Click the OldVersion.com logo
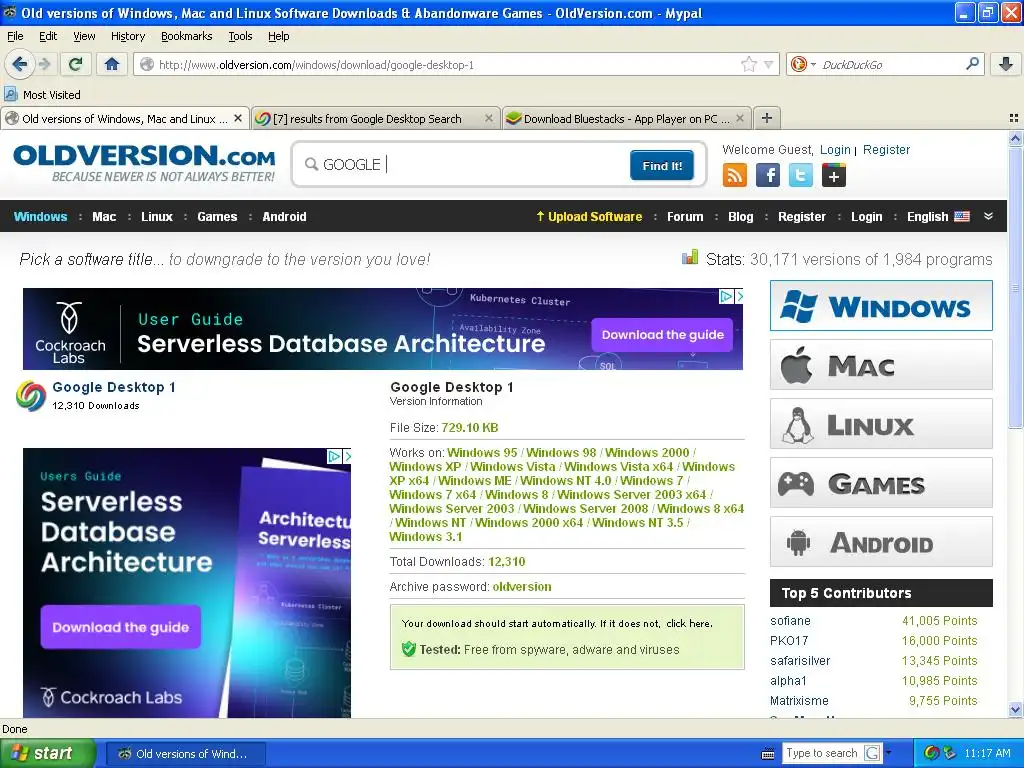 pos(144,163)
